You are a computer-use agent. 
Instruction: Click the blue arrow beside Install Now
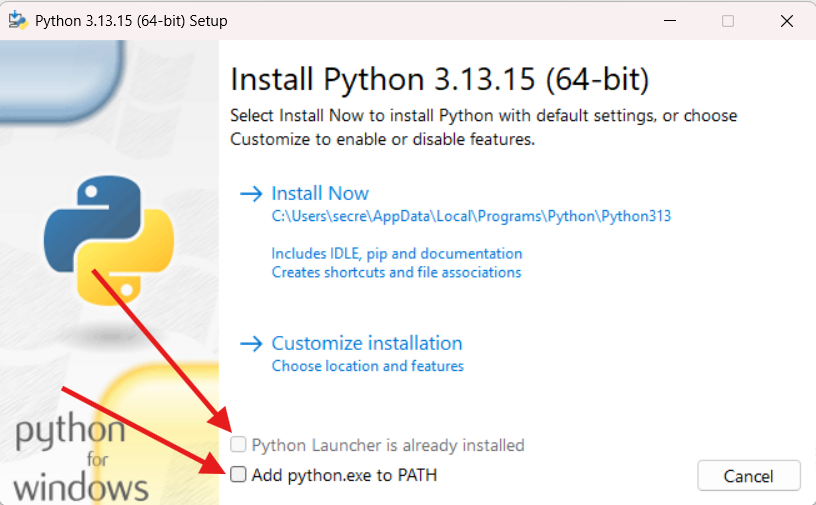[251, 194]
